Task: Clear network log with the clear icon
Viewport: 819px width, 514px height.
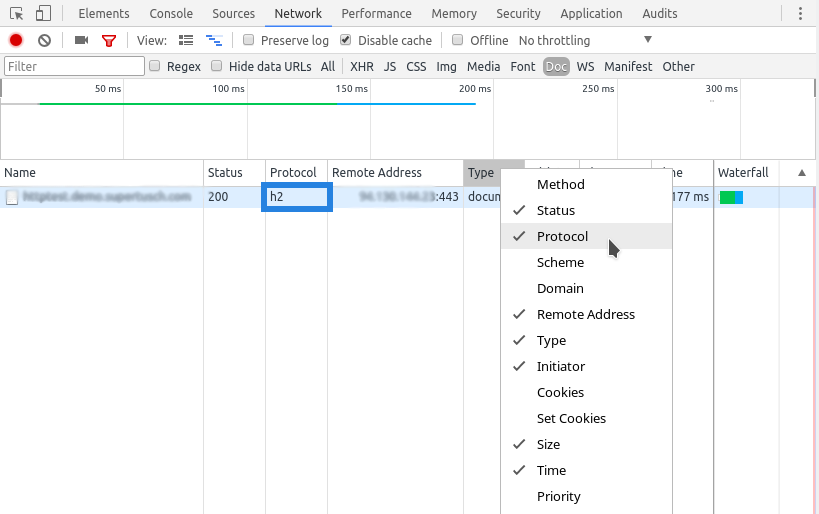Action: point(44,40)
